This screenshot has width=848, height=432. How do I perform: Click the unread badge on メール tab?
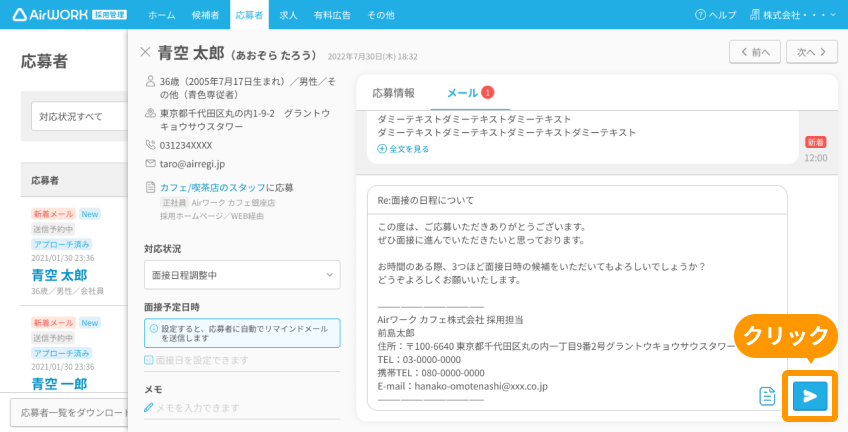point(487,93)
